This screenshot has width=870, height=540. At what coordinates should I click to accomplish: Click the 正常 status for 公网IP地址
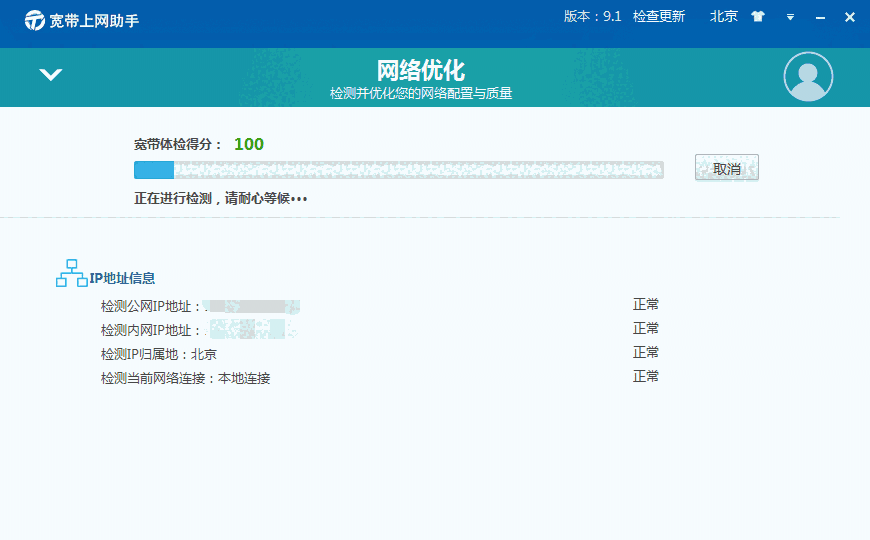click(646, 304)
